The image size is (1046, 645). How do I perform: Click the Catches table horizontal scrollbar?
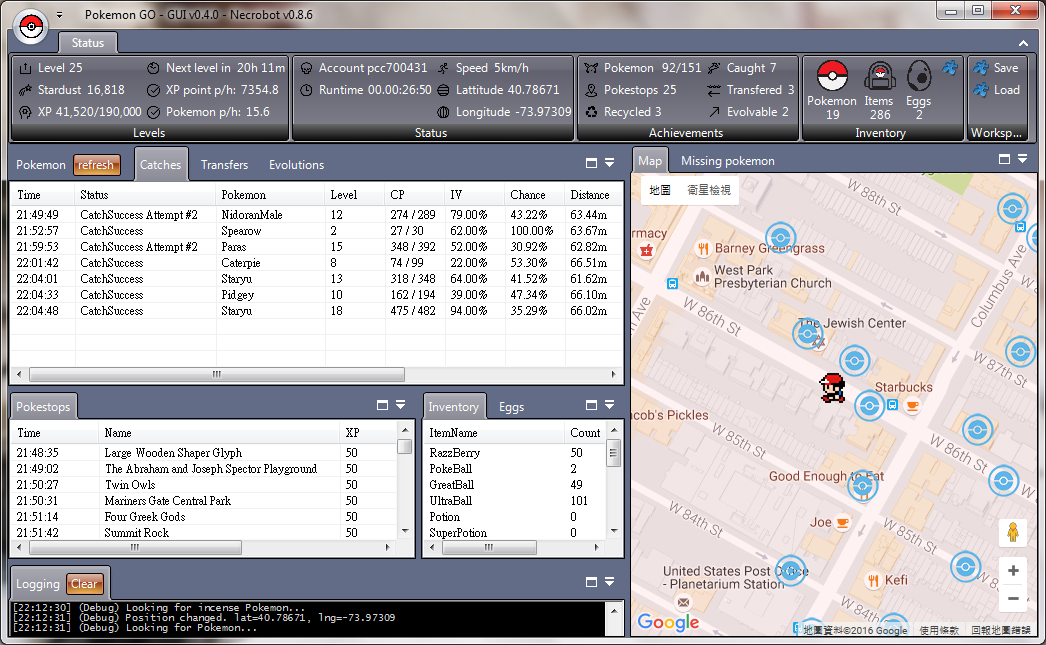click(217, 375)
